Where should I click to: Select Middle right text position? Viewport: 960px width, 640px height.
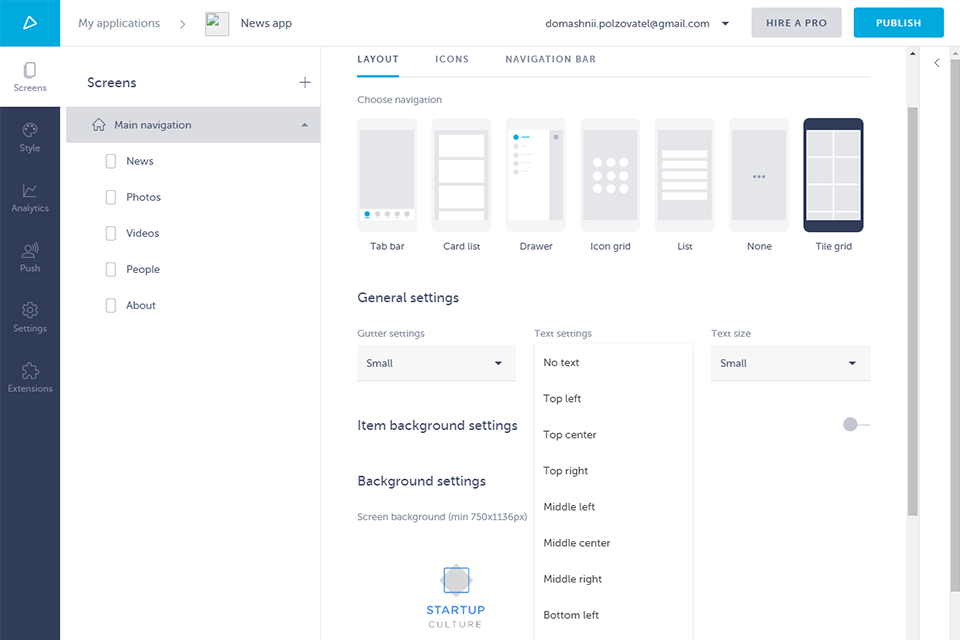613,579
